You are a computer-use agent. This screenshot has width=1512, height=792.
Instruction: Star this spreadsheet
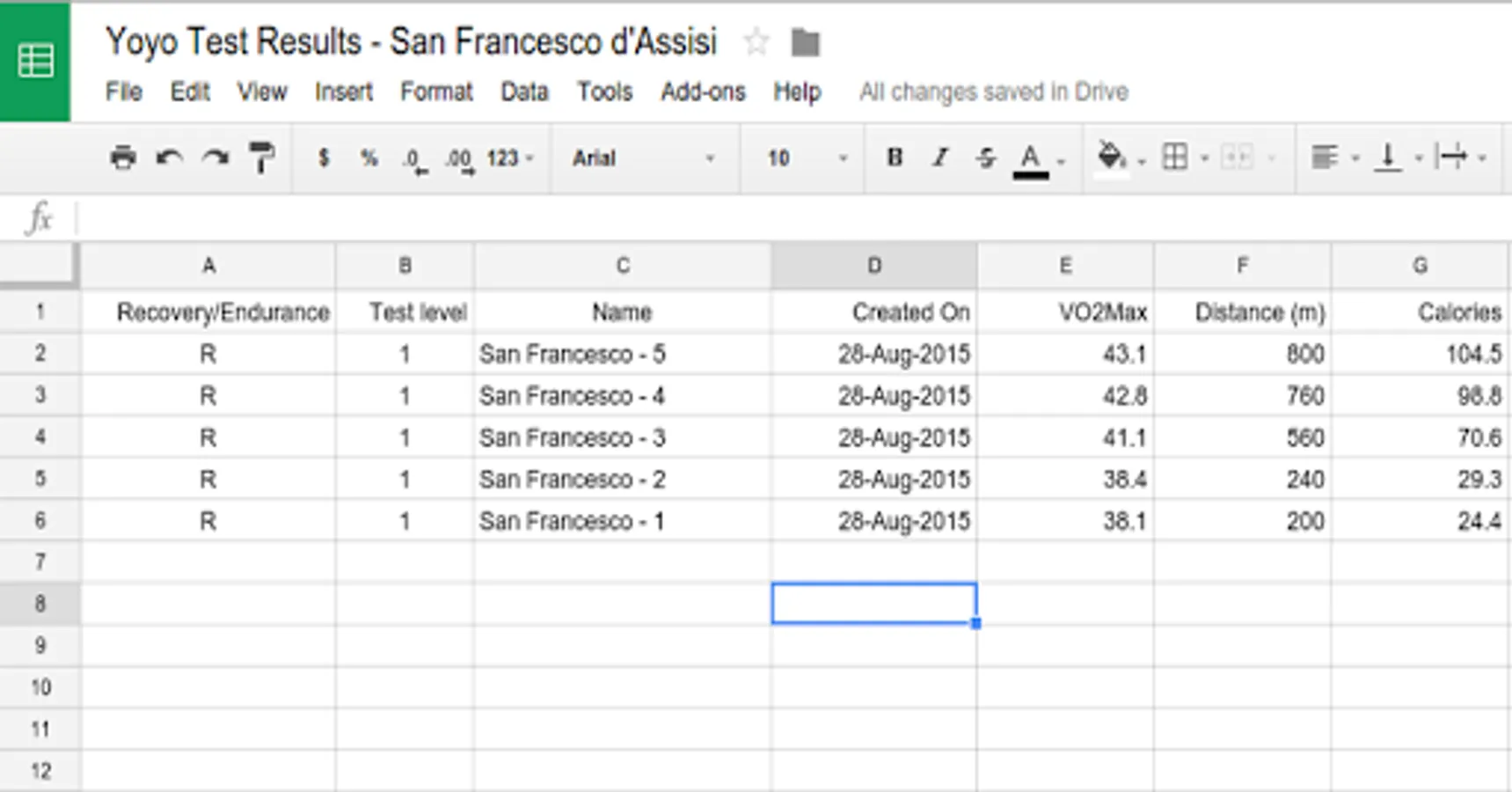[756, 41]
